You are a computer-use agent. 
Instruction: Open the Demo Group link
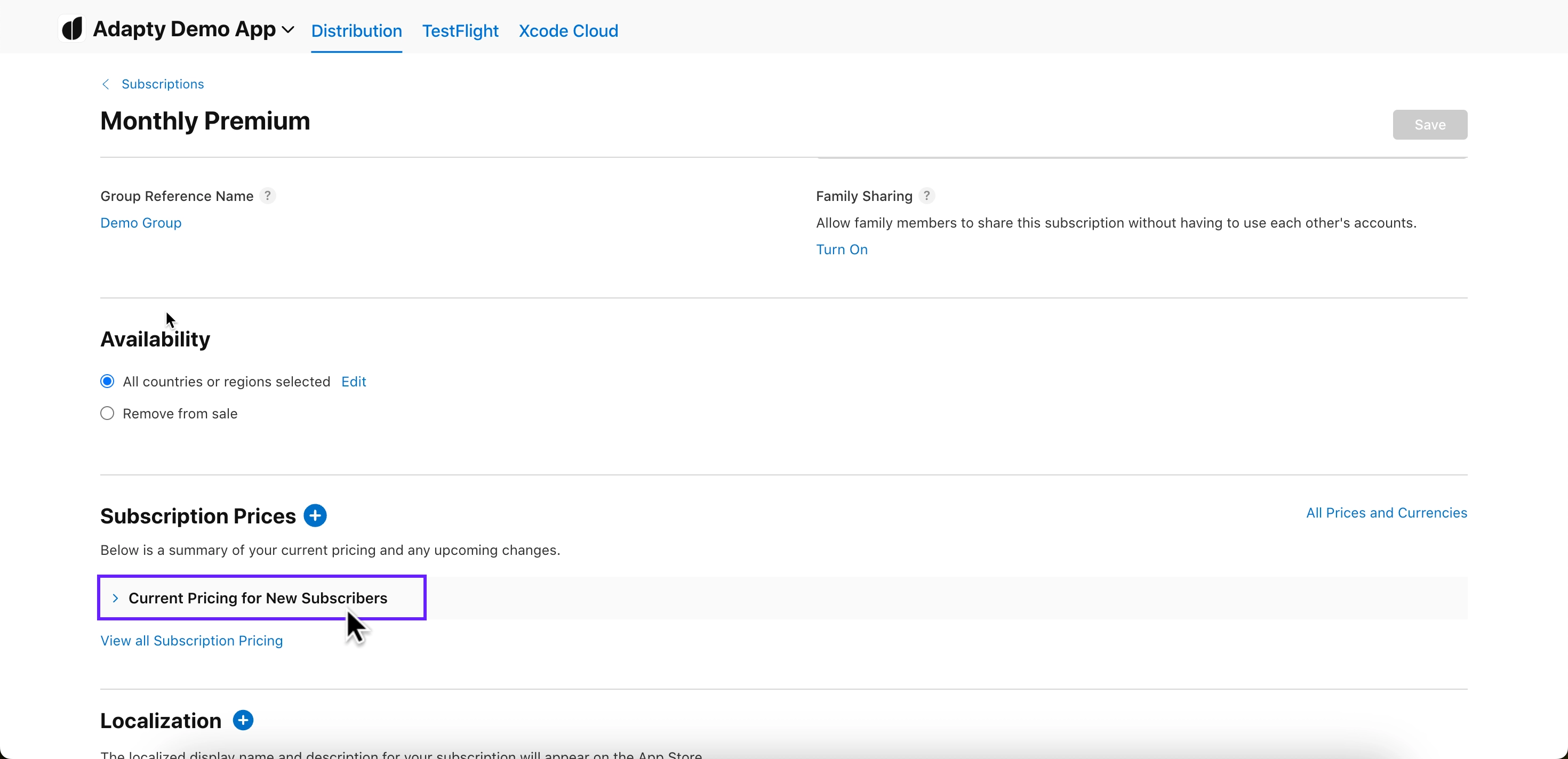click(x=141, y=223)
